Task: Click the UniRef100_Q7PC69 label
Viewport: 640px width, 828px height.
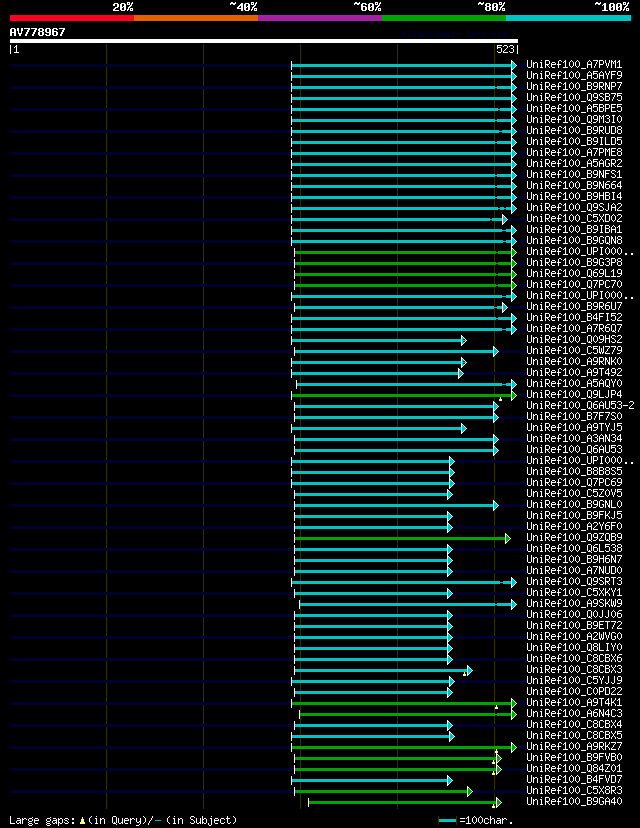Action: point(574,482)
